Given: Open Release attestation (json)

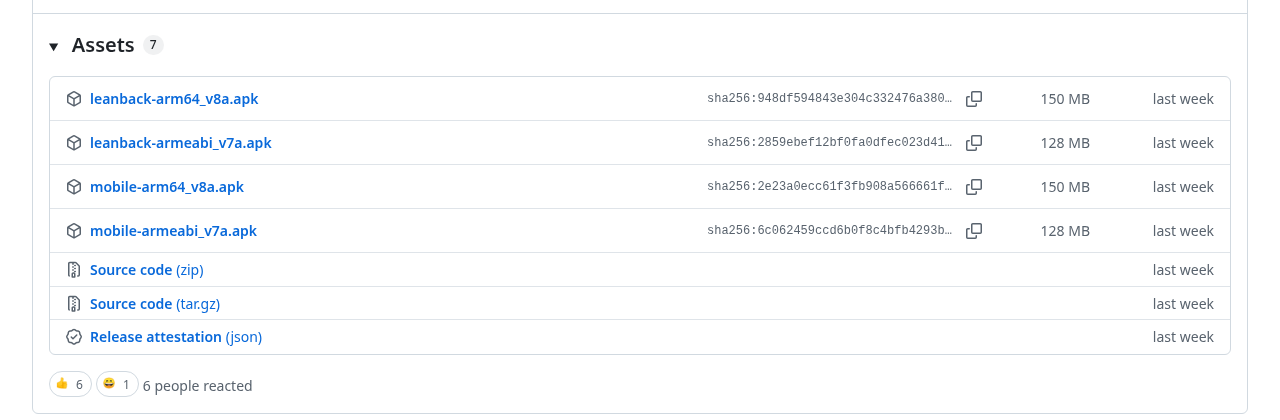Looking at the screenshot, I should (176, 337).
